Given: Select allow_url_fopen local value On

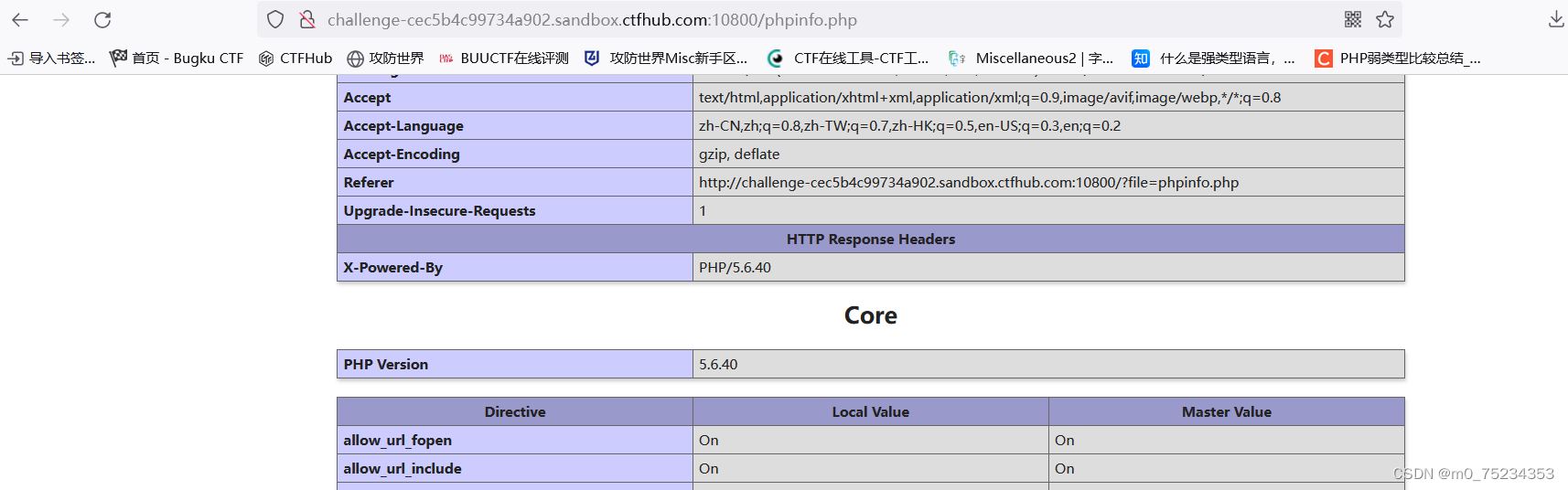Looking at the screenshot, I should pos(709,440).
